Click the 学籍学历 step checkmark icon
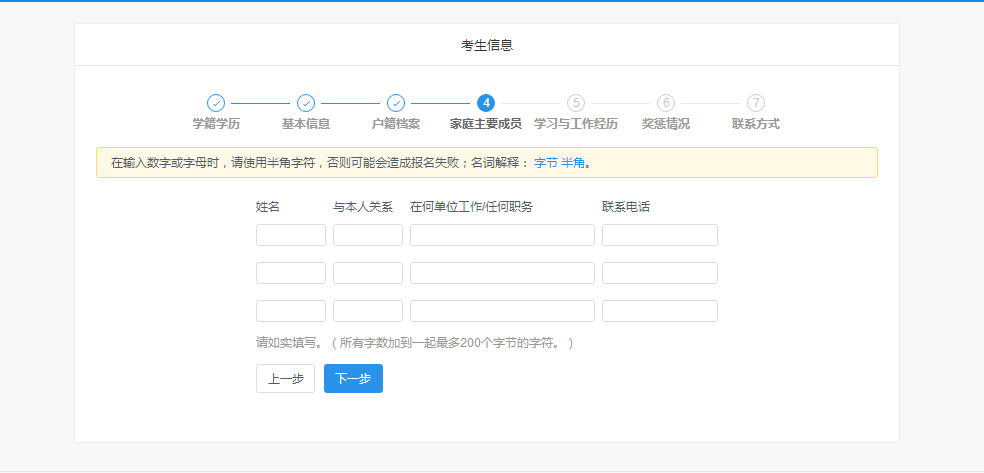 pyautogui.click(x=216, y=103)
